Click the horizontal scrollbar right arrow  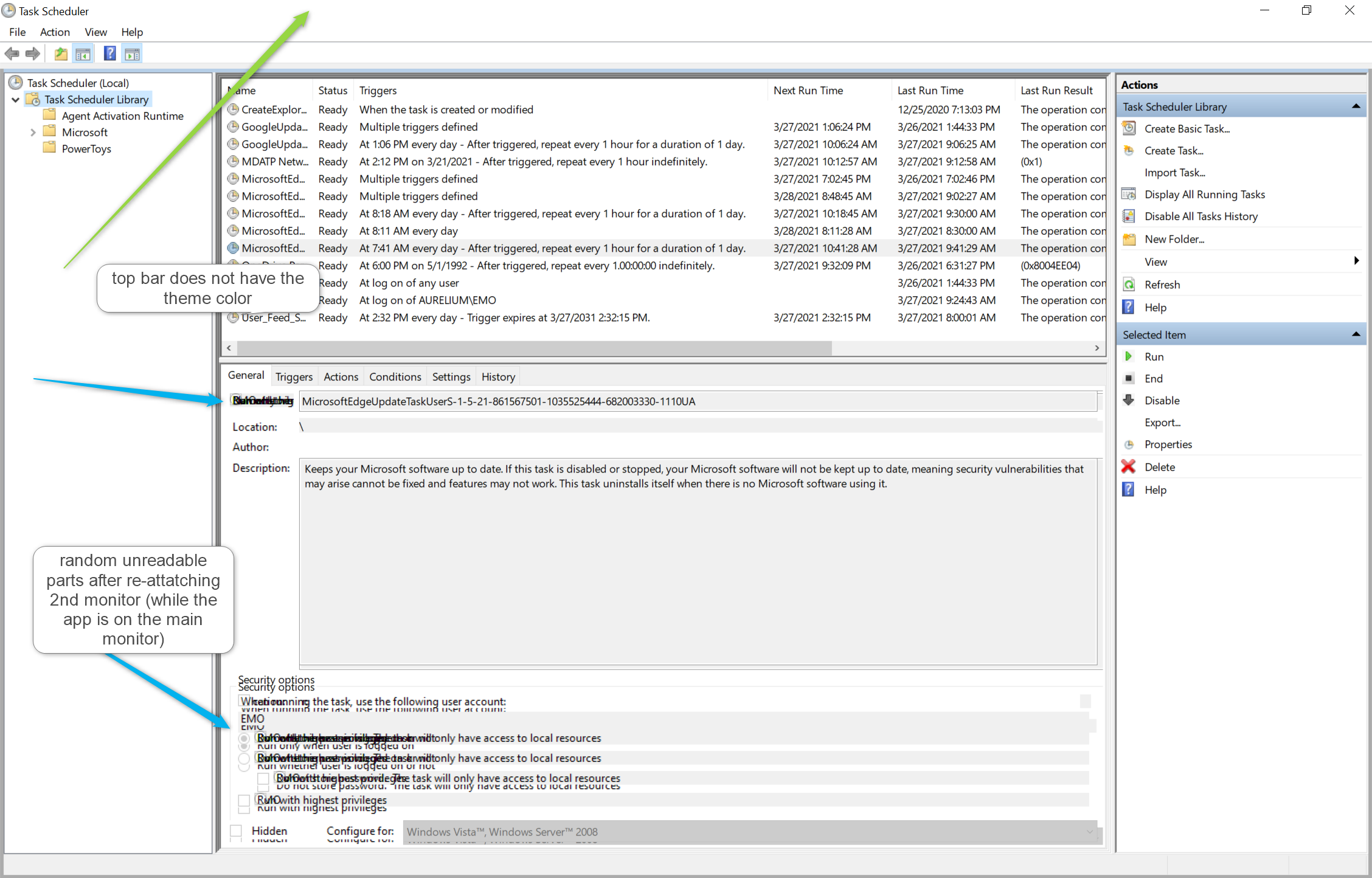[1097, 348]
